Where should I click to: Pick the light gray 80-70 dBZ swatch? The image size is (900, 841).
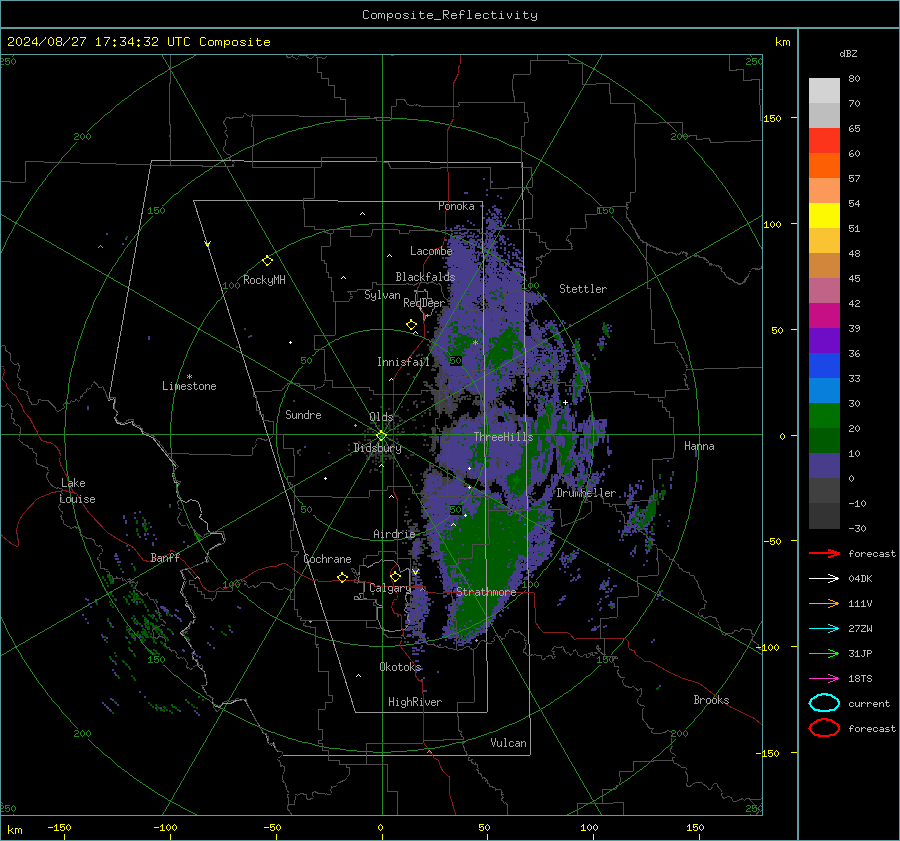point(824,91)
